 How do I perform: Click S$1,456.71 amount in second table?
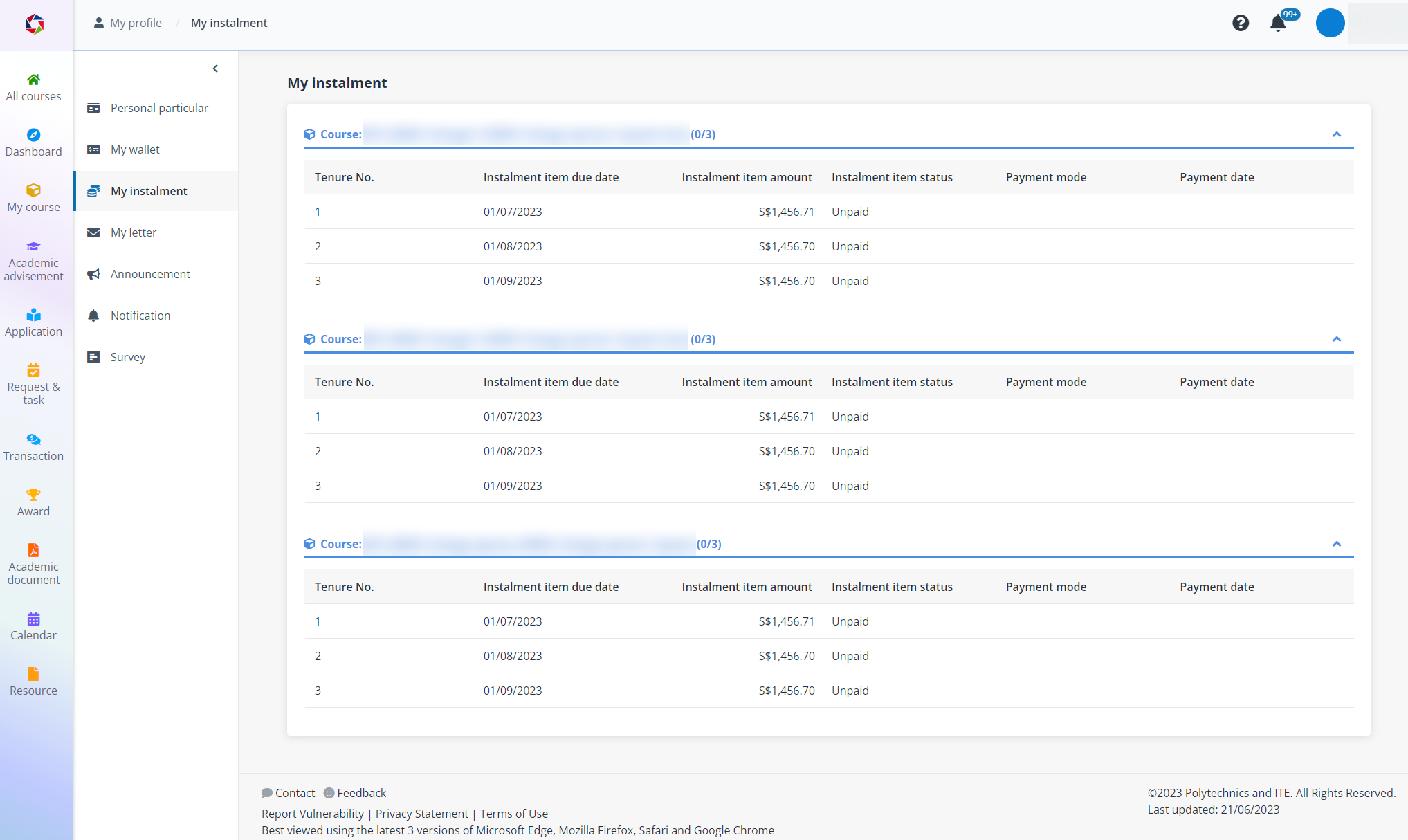787,417
